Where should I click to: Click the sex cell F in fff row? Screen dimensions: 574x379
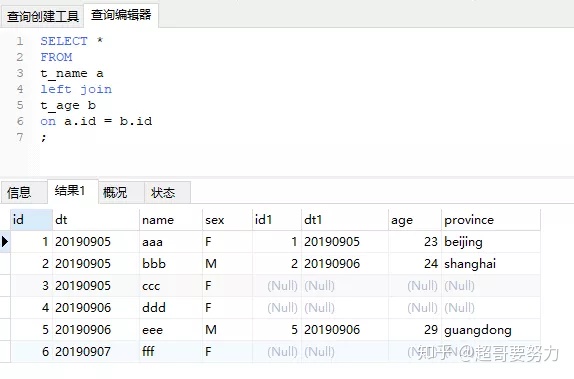pyautogui.click(x=227, y=352)
